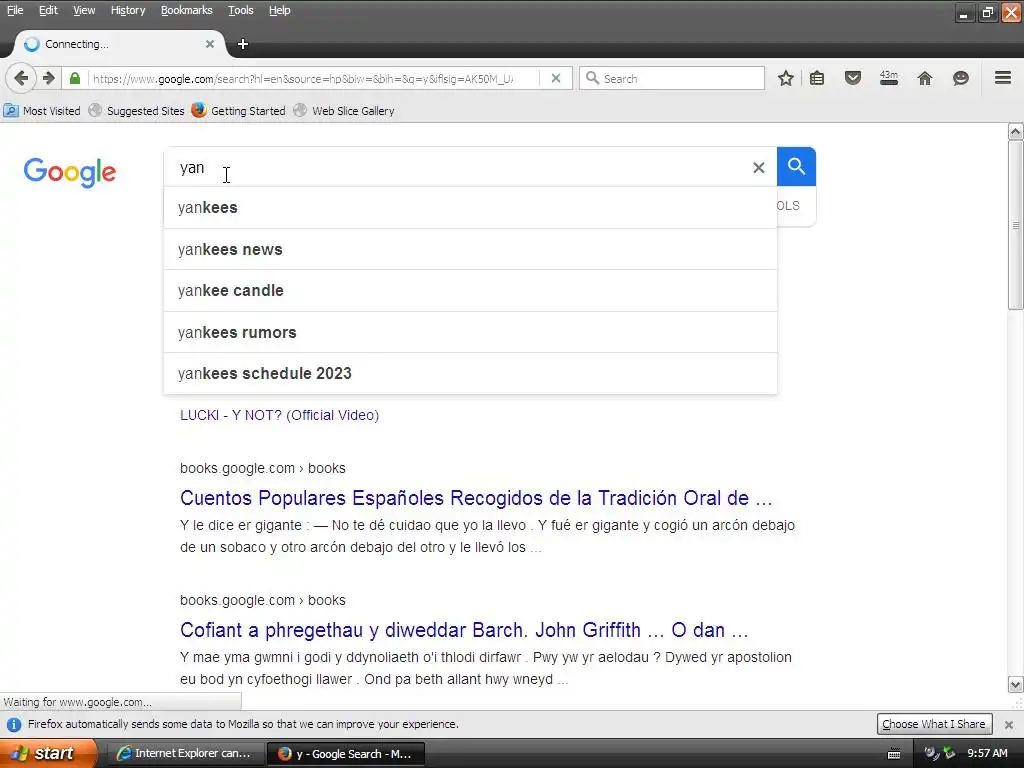Click the info icon in notification bar
The image size is (1024, 768).
tap(14, 724)
